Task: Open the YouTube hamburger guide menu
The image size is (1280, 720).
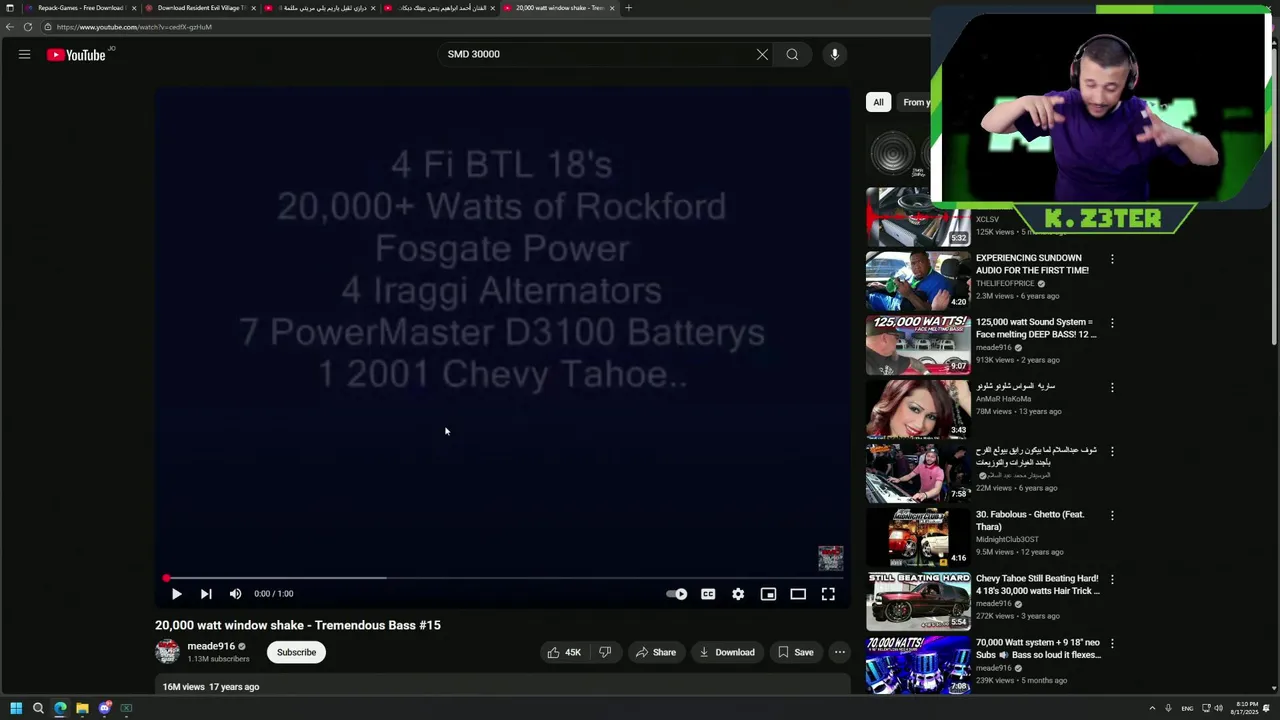Action: pos(24,55)
